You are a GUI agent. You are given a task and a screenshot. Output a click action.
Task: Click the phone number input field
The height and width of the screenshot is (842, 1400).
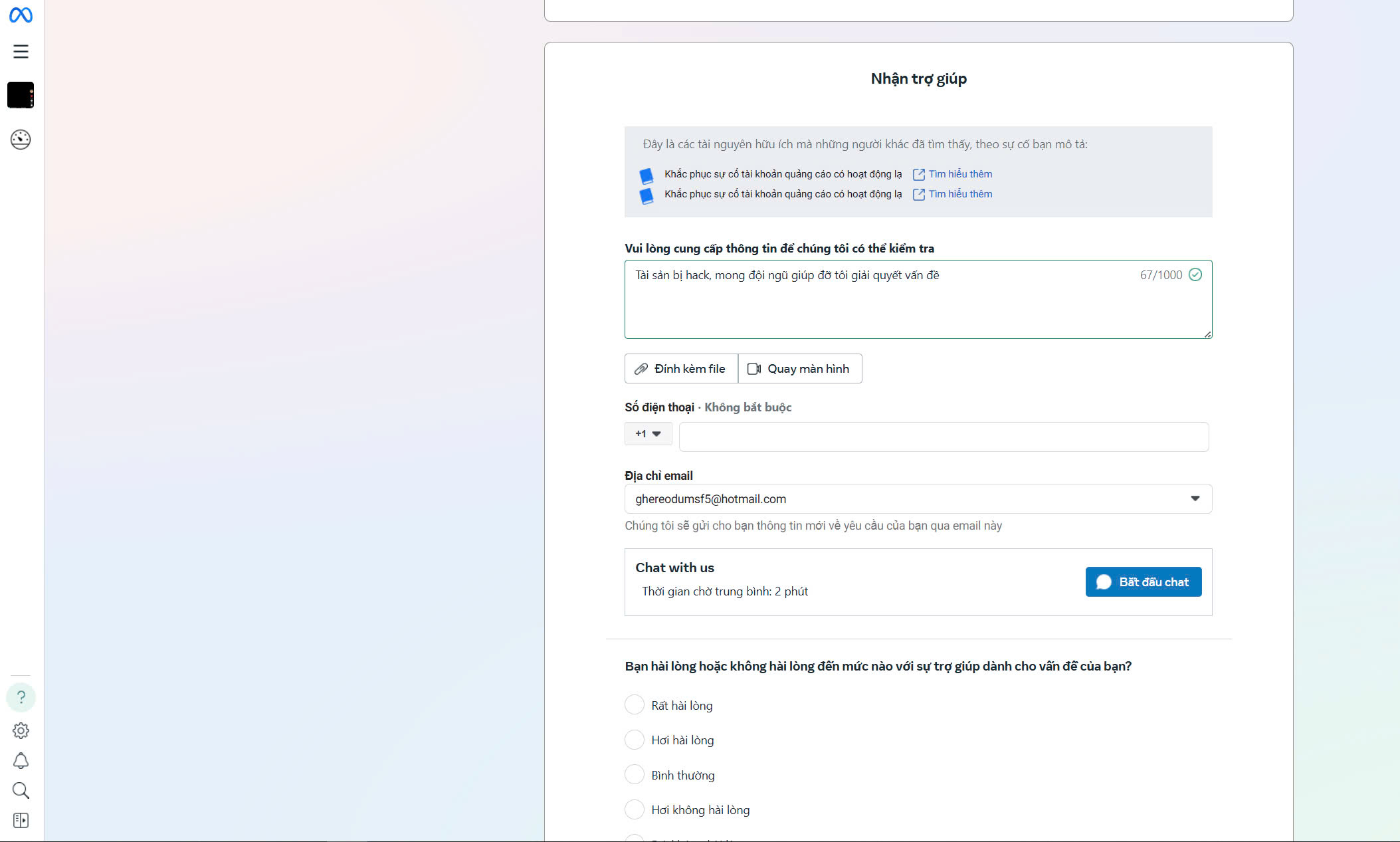point(944,437)
